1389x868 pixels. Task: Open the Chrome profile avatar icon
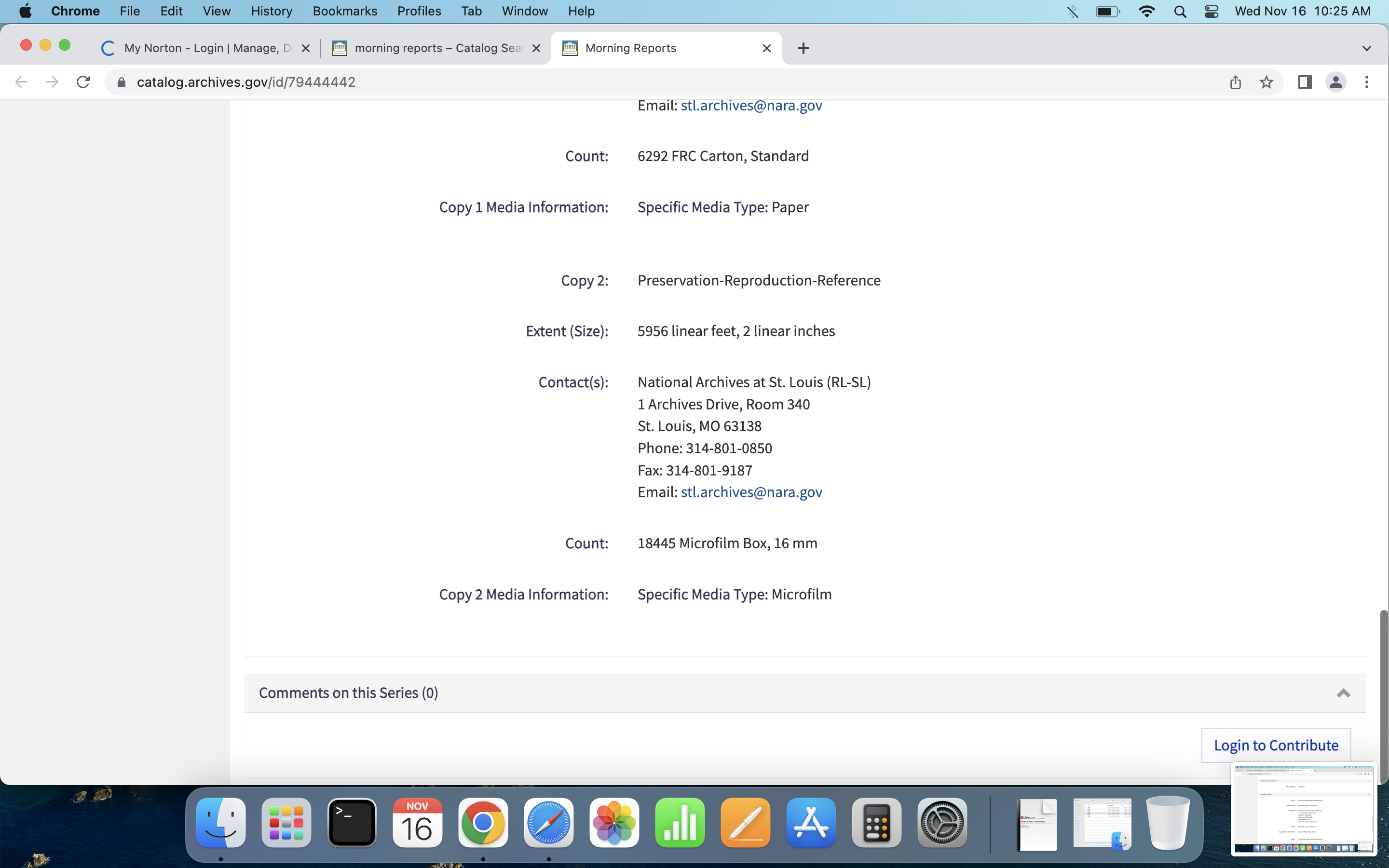point(1335,82)
